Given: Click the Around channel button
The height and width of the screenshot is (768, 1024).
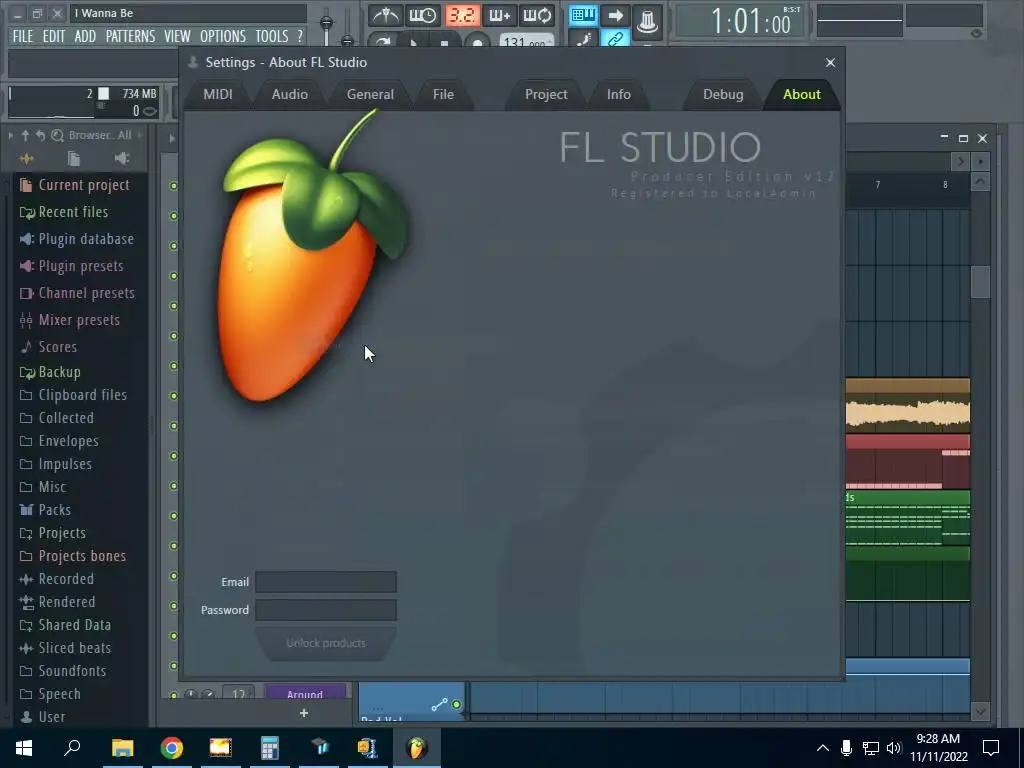Looking at the screenshot, I should click(304, 693).
